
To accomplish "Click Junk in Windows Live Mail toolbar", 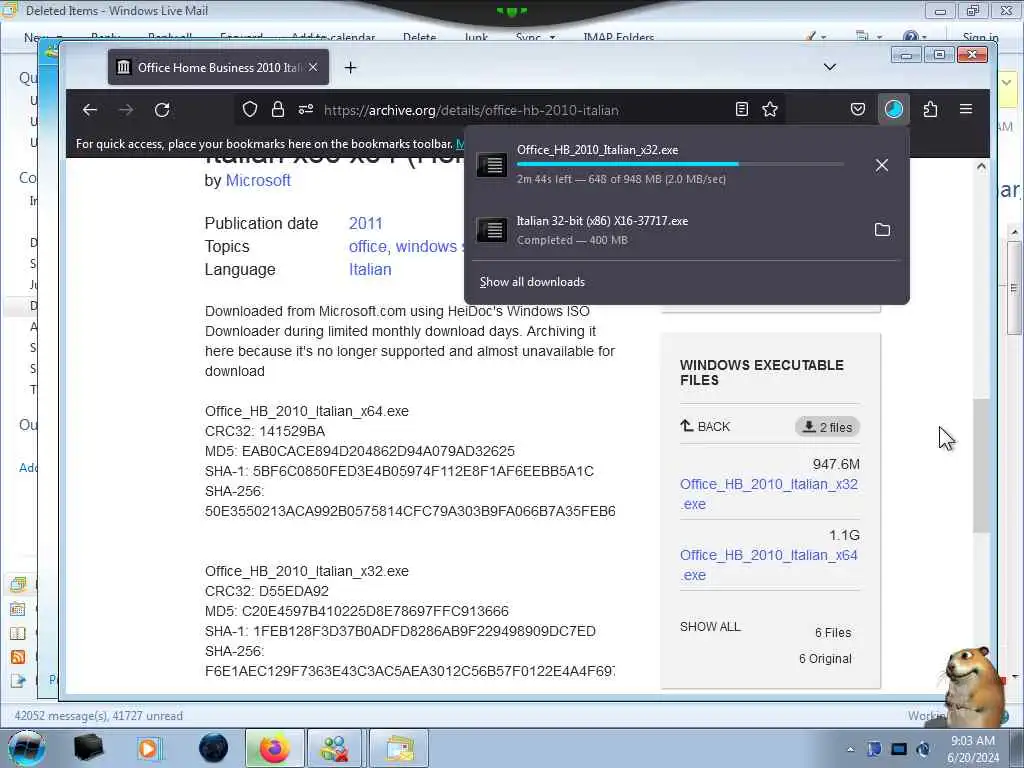I will [x=476, y=37].
